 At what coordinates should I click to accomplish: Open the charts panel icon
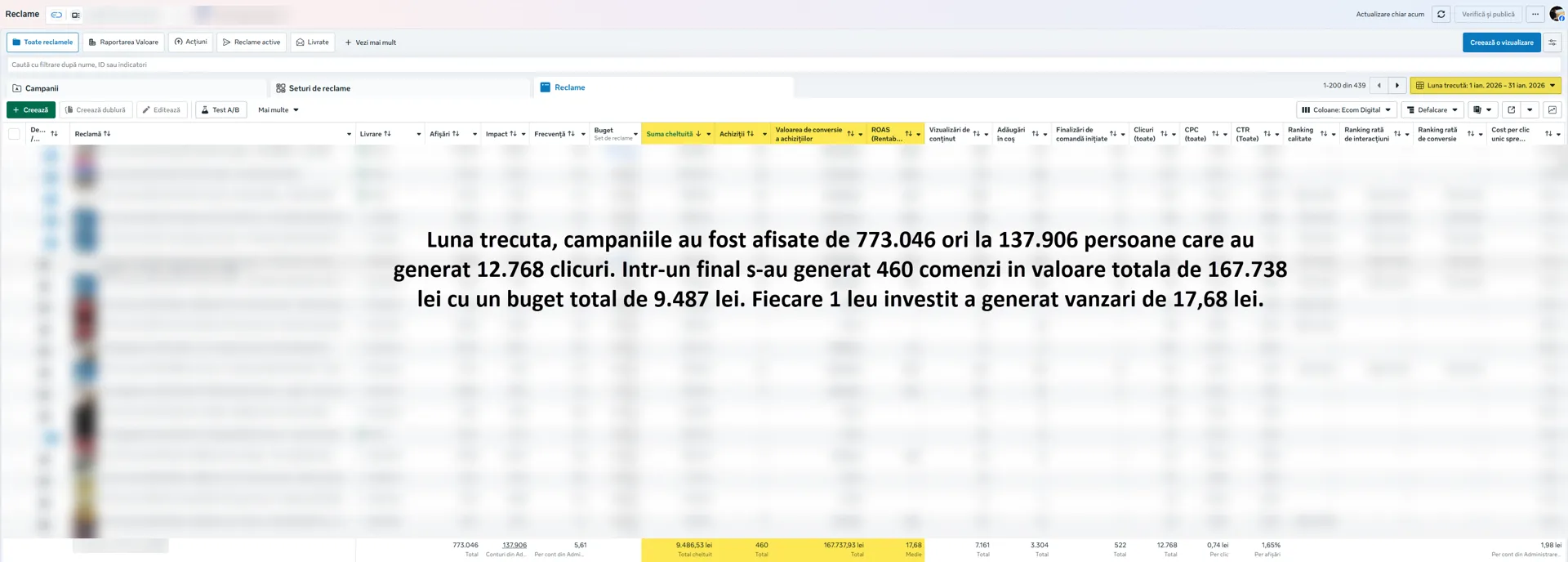pos(1552,109)
